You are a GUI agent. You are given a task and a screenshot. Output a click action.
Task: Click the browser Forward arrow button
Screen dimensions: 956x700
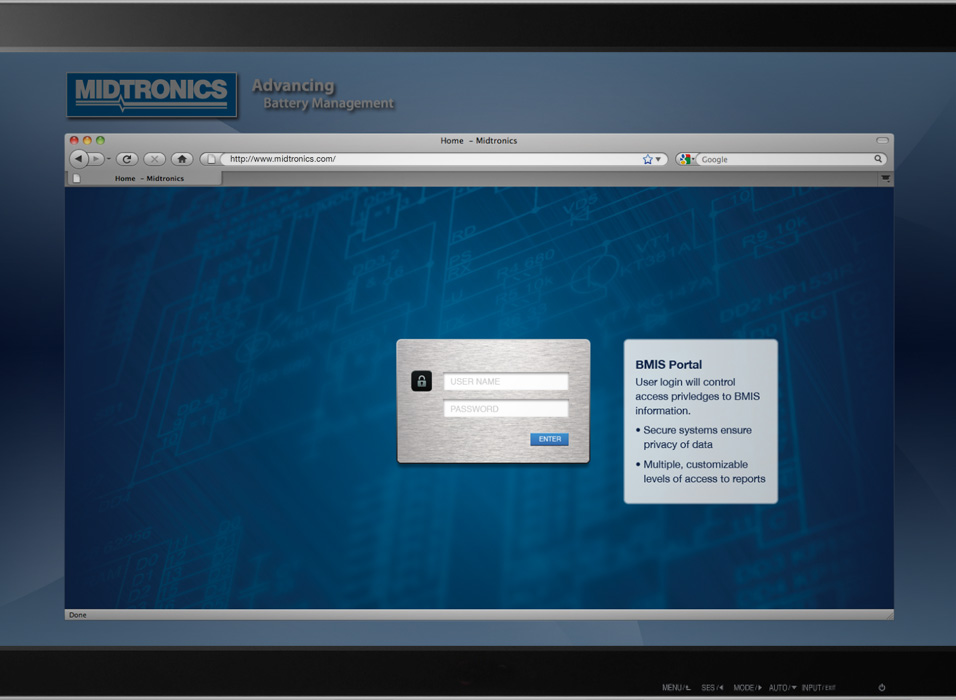coord(95,159)
